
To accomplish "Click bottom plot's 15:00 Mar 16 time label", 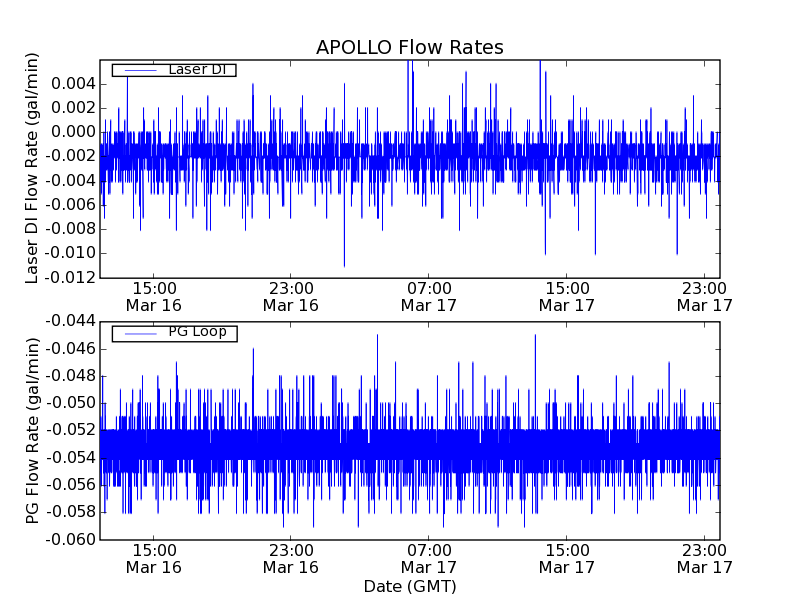I will tap(153, 558).
